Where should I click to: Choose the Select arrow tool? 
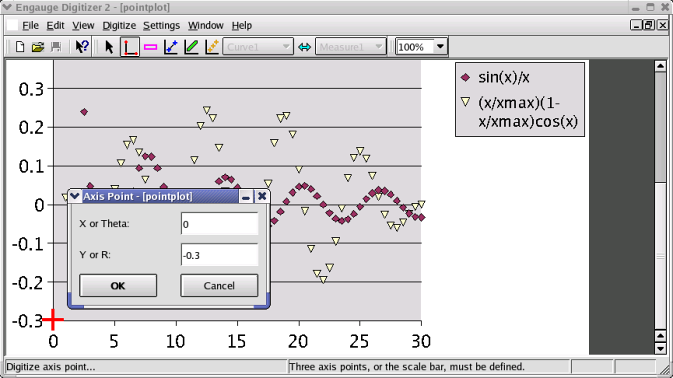pyautogui.click(x=109, y=47)
